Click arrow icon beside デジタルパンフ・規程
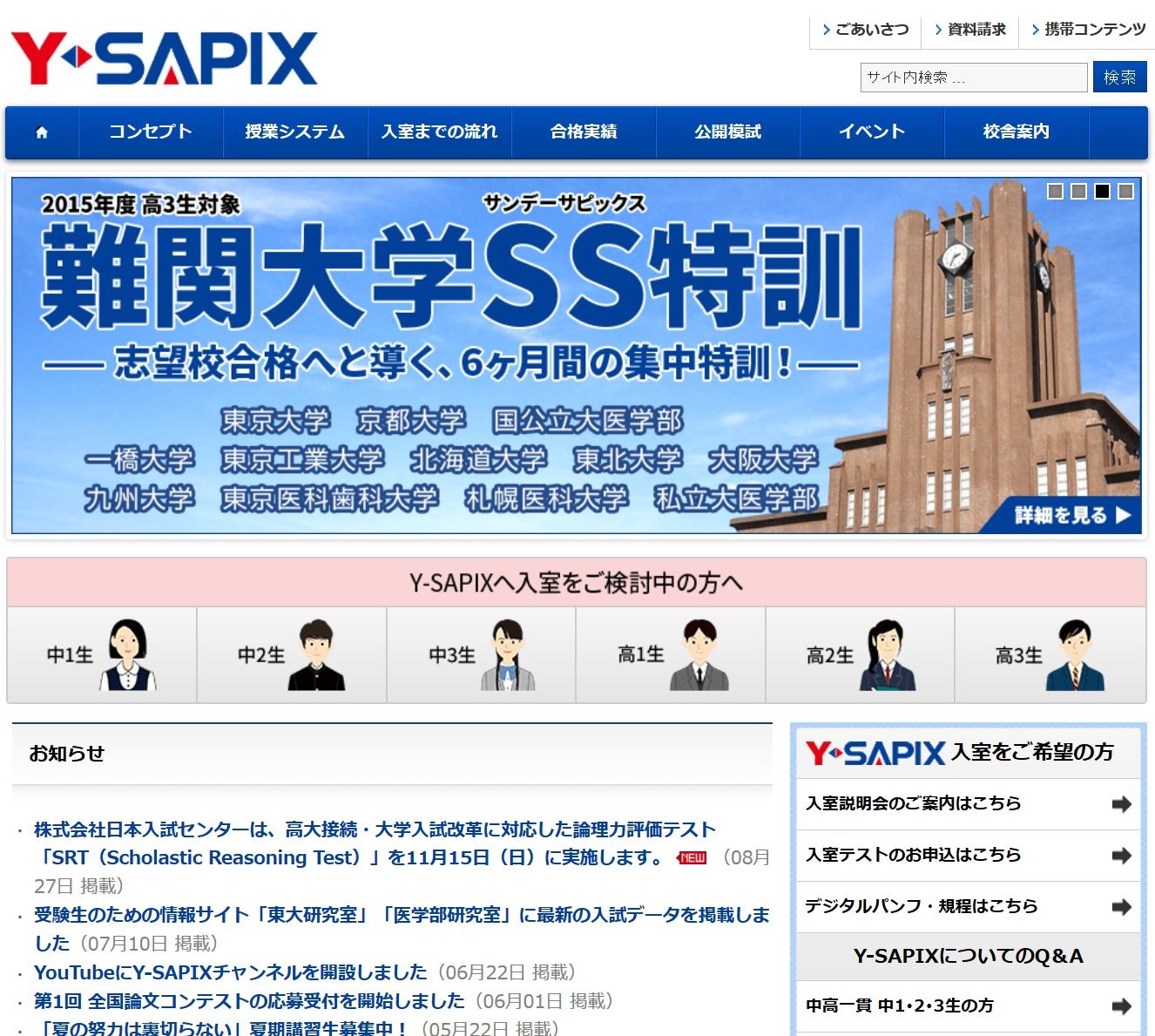1155x1036 pixels. (x=1122, y=907)
